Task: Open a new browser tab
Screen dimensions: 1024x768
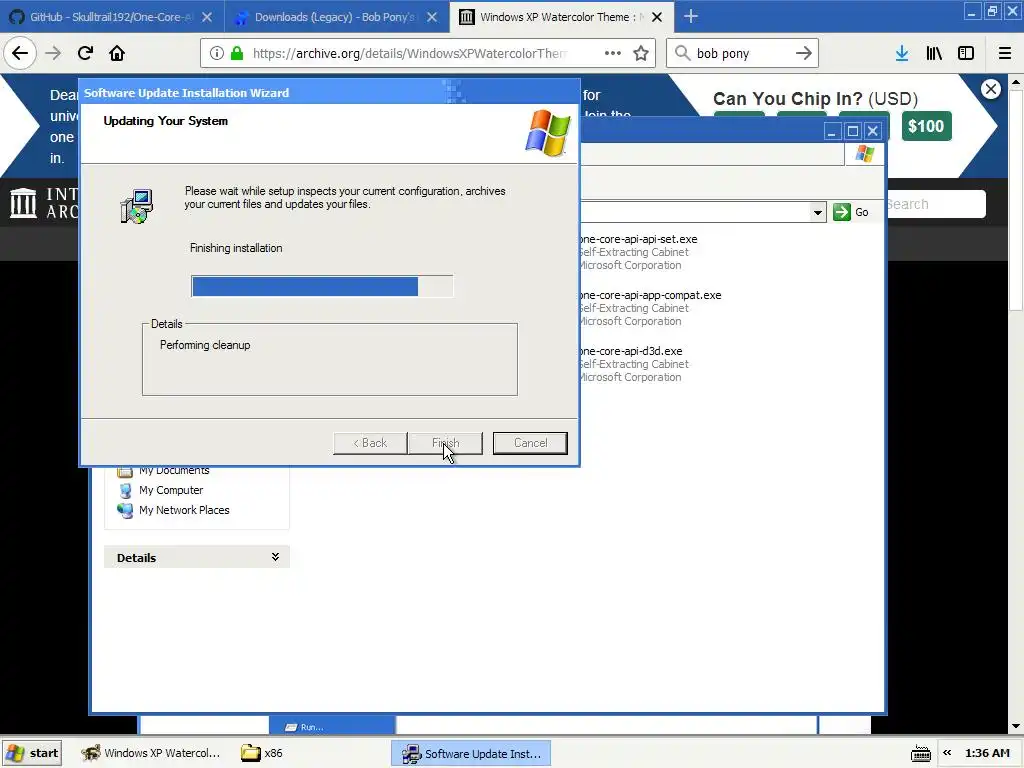Action: pos(690,16)
